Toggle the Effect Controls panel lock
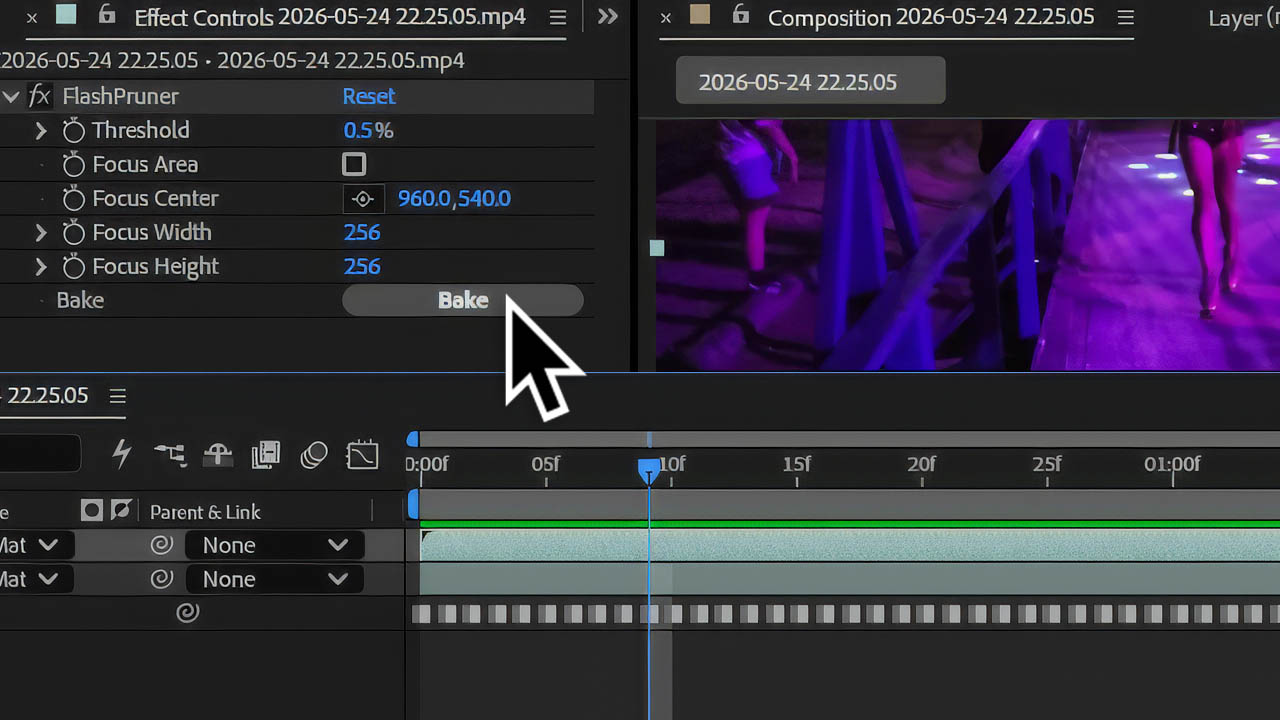 [108, 15]
